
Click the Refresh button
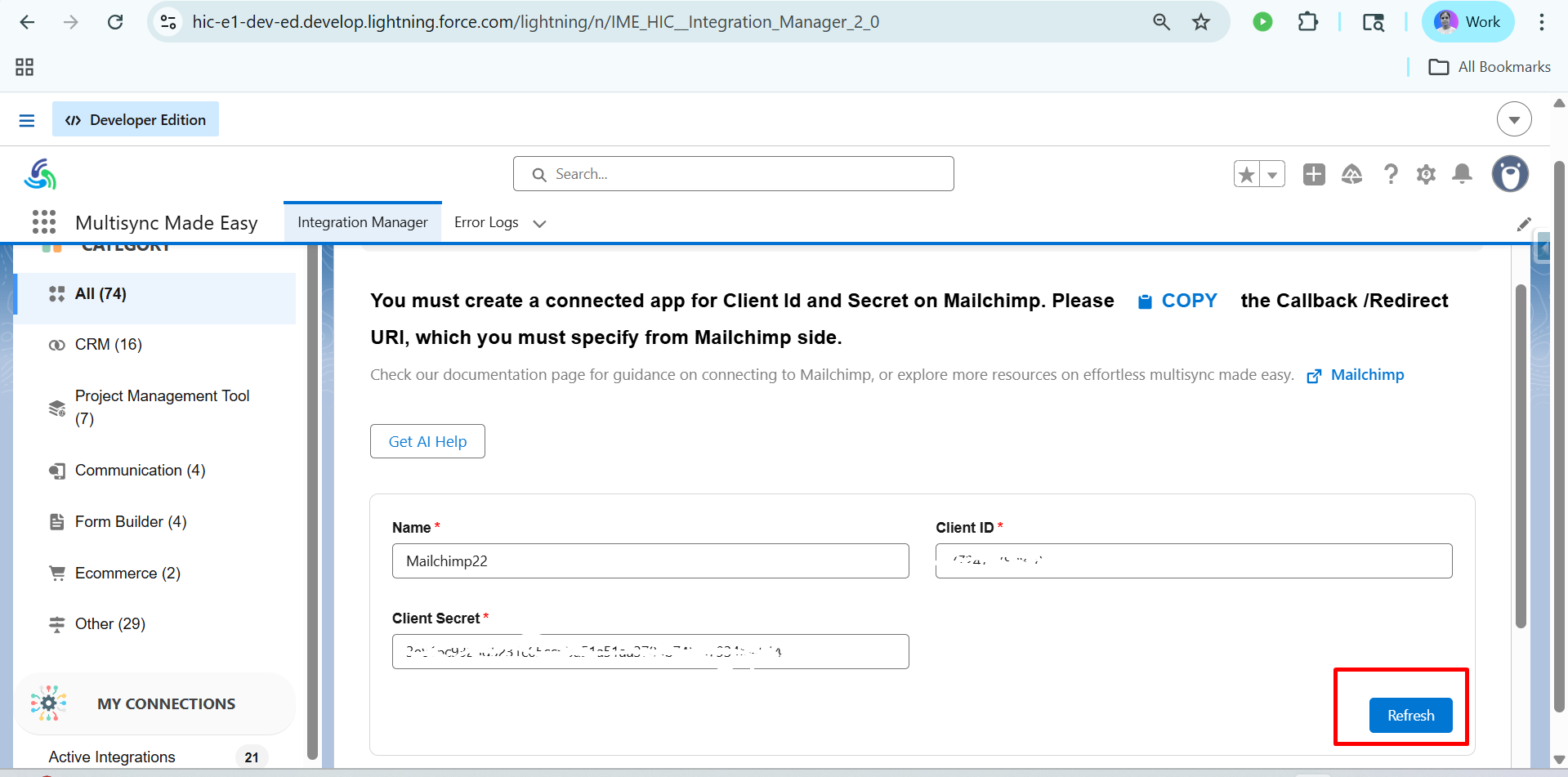click(x=1411, y=716)
